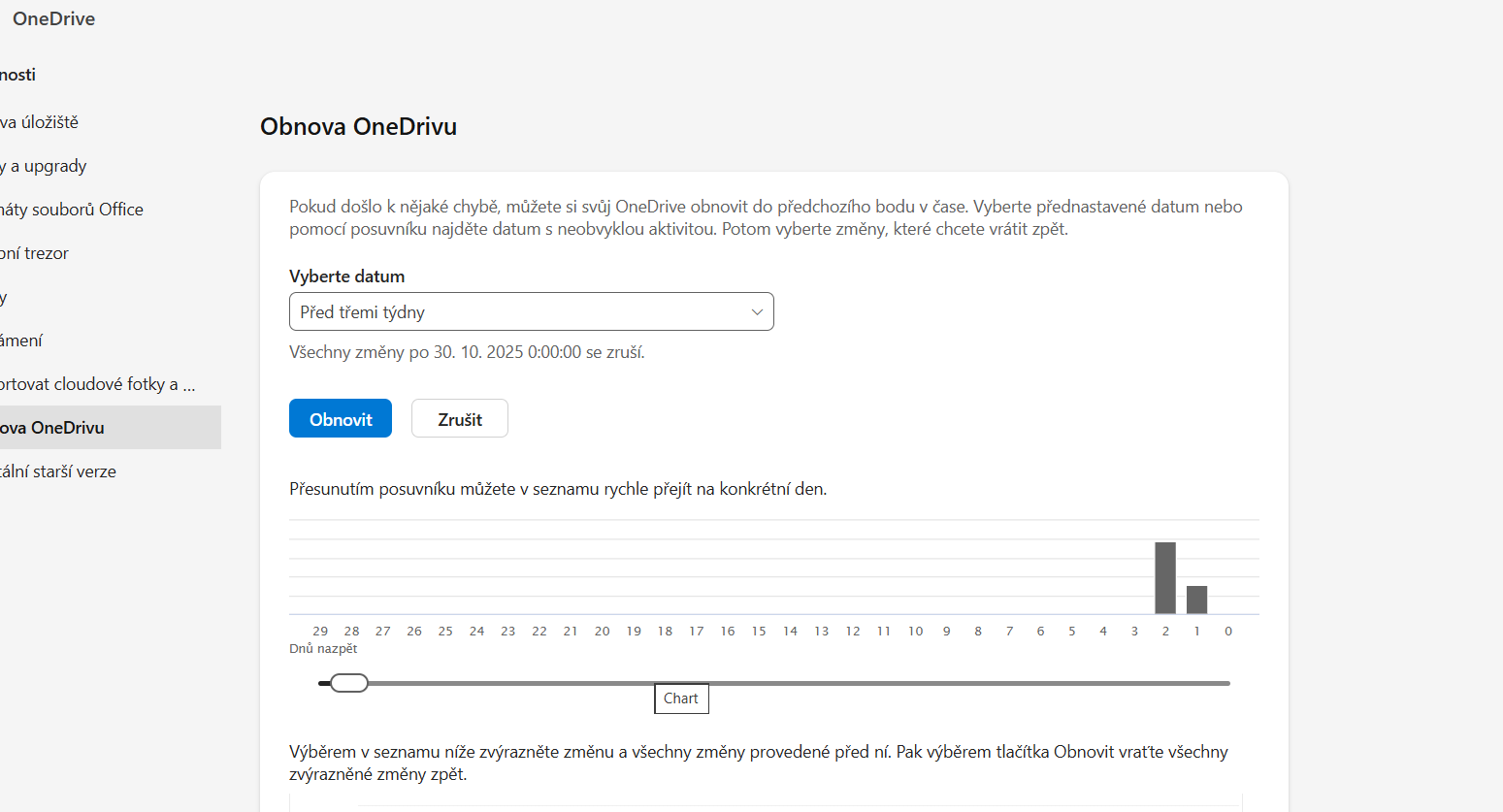Open the "Před třemi týdny" date dropdown

532,311
